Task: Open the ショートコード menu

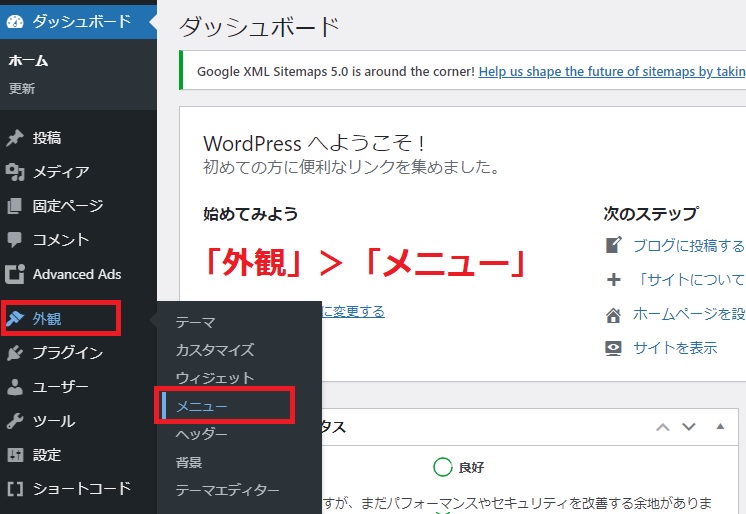Action: point(79,489)
